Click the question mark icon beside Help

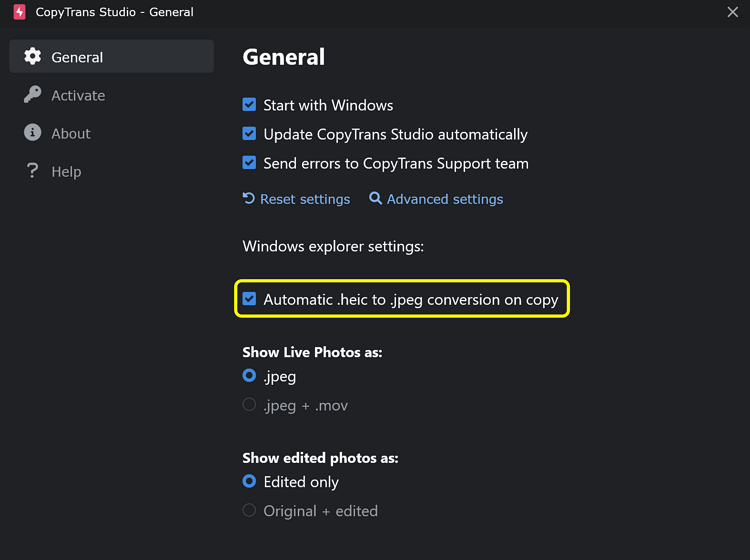(x=33, y=171)
